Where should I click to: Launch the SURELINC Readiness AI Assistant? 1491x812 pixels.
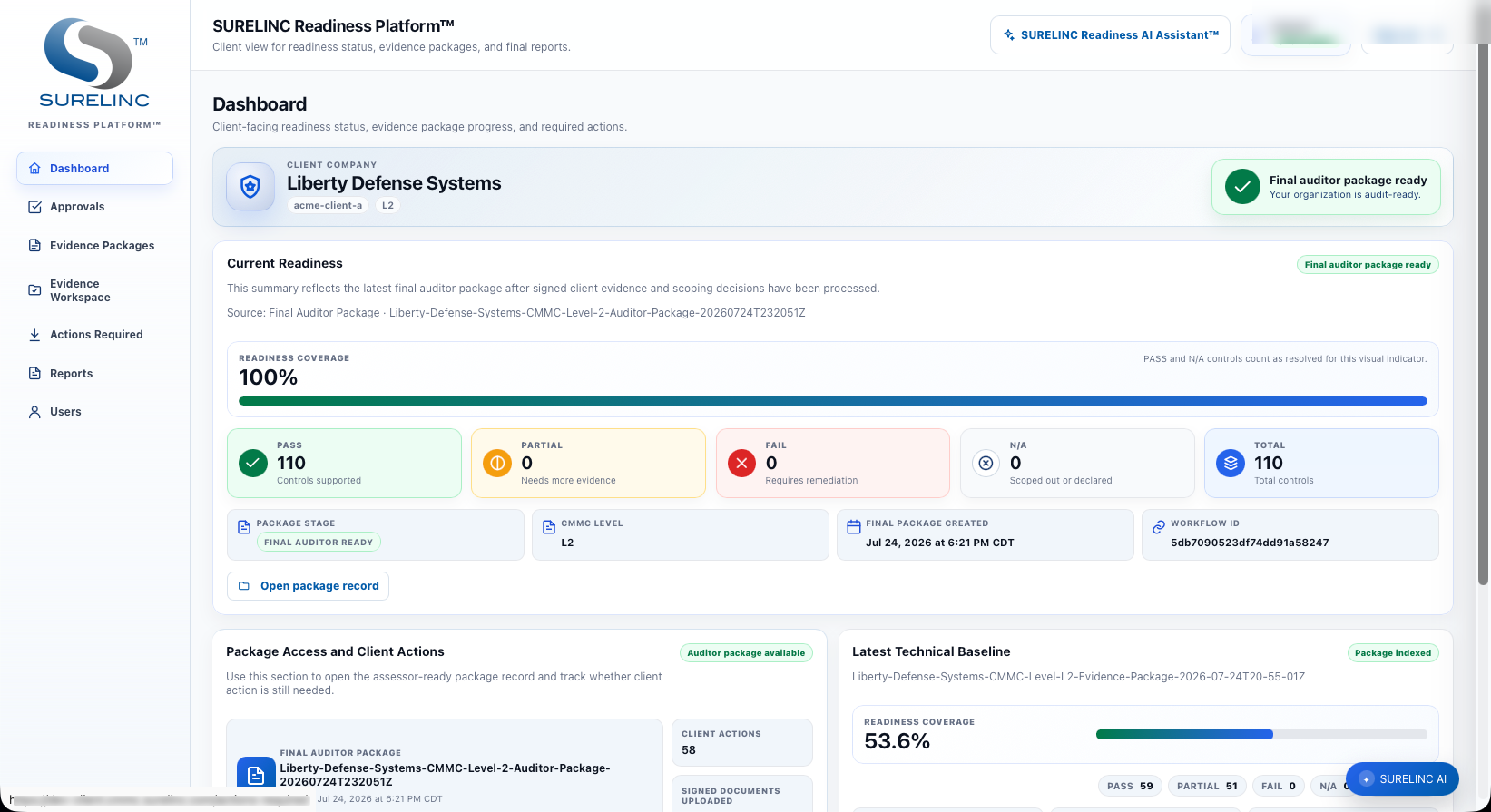1110,35
